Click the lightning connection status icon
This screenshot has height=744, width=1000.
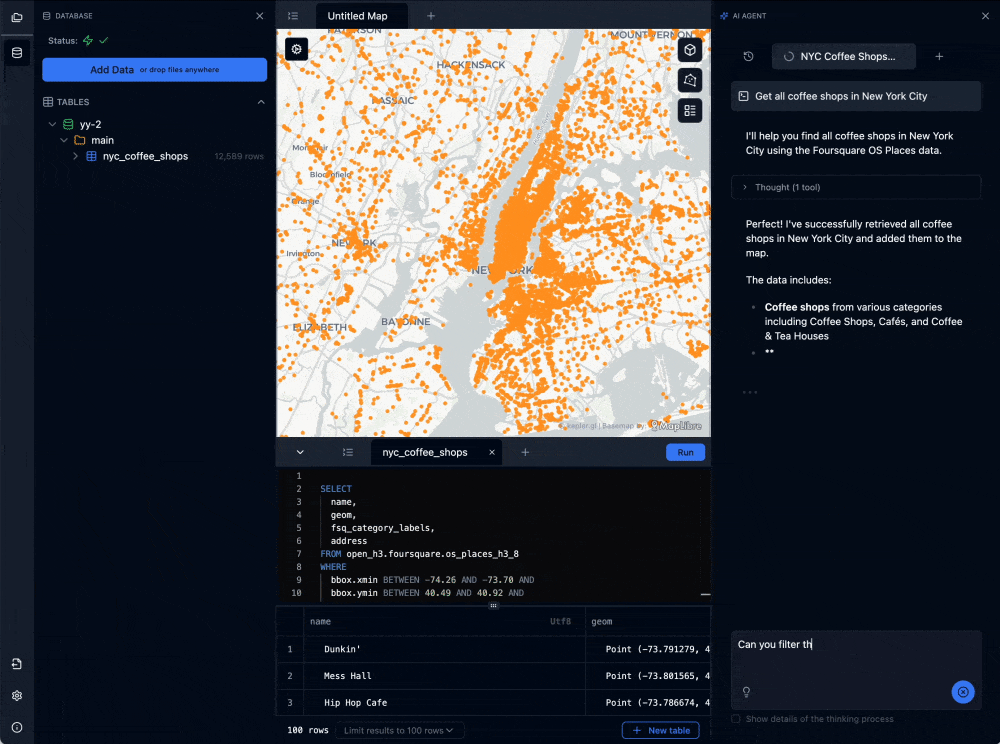tap(88, 40)
